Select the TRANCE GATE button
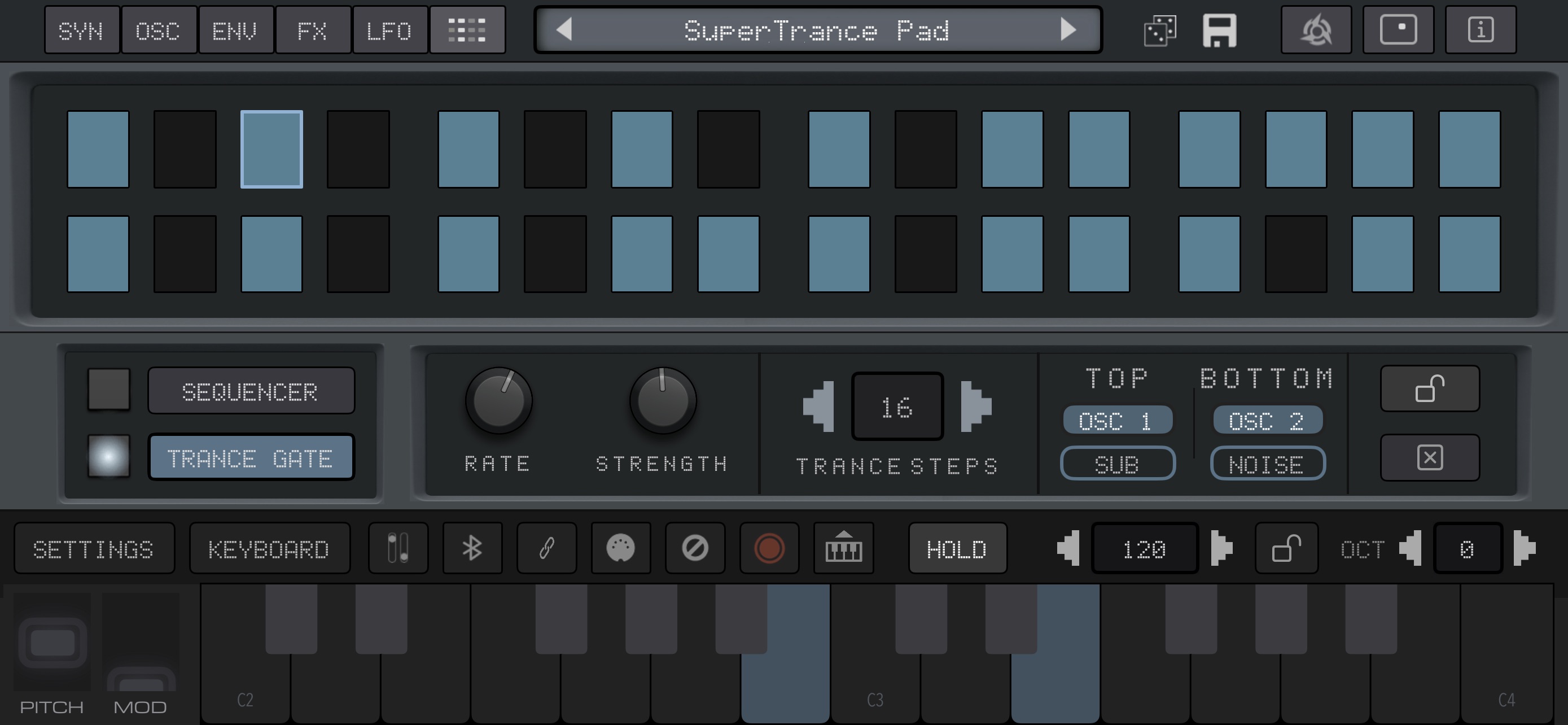This screenshot has height=725, width=1568. 251,457
